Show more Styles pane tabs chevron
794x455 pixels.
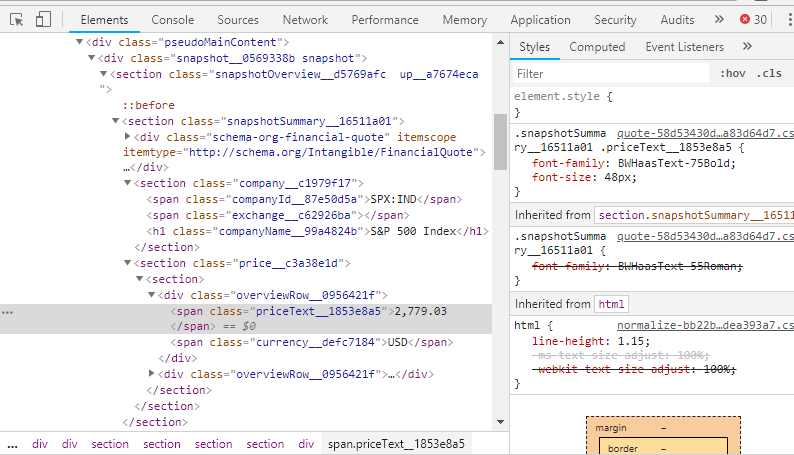coord(747,47)
